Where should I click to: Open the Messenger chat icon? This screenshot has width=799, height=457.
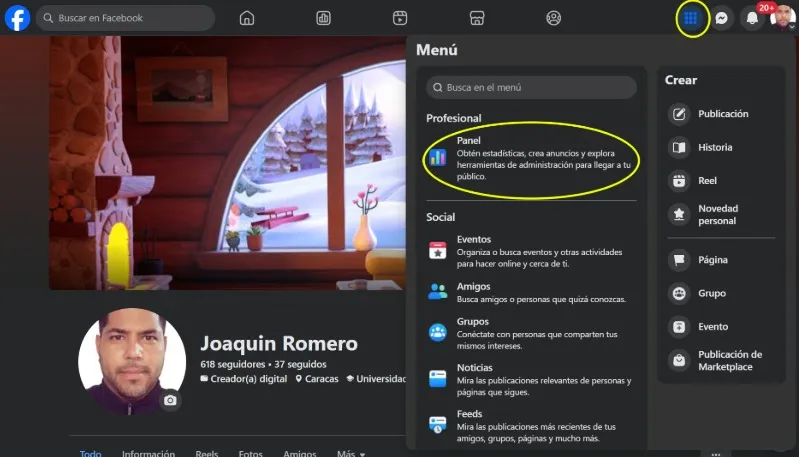(x=721, y=18)
